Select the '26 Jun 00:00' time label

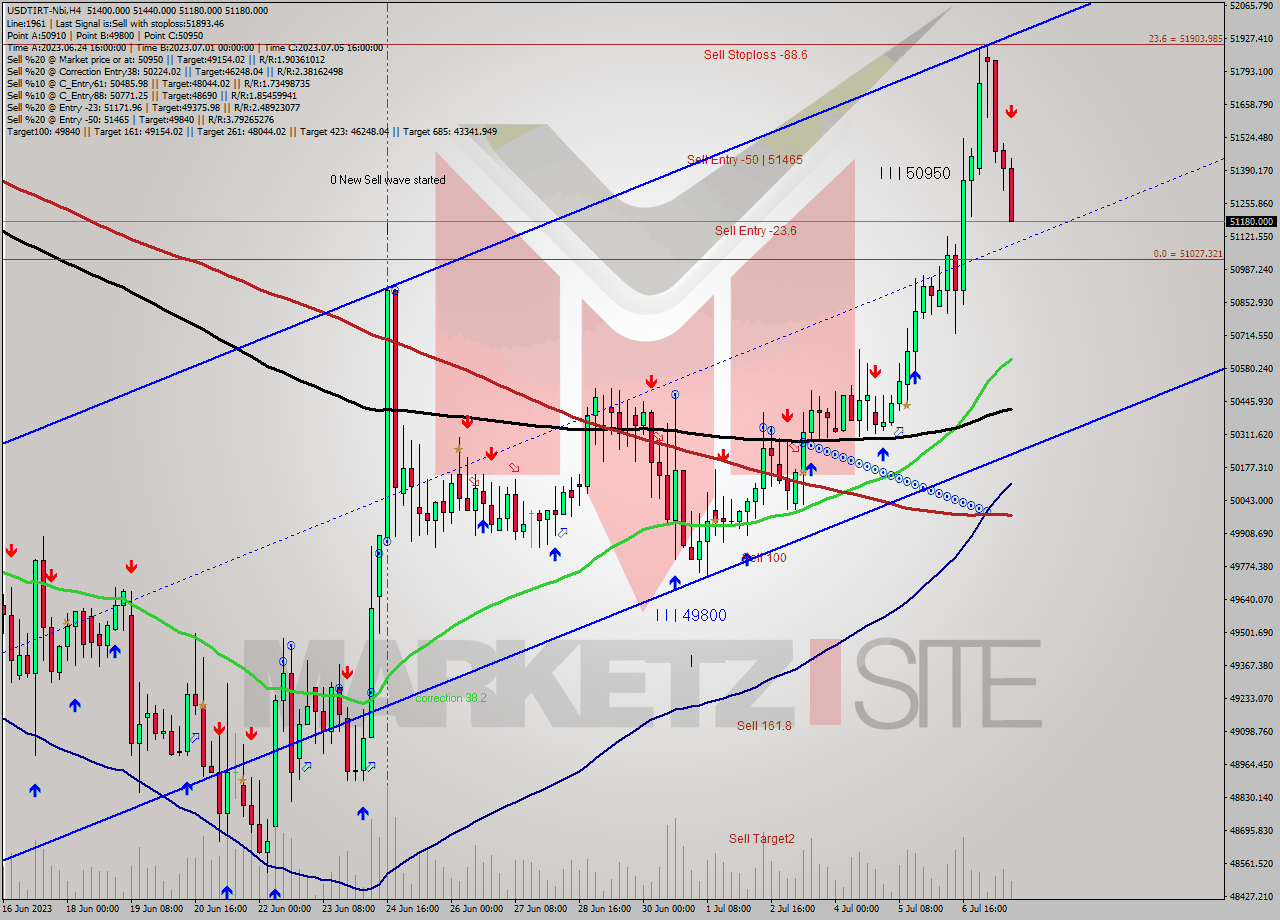pos(476,909)
